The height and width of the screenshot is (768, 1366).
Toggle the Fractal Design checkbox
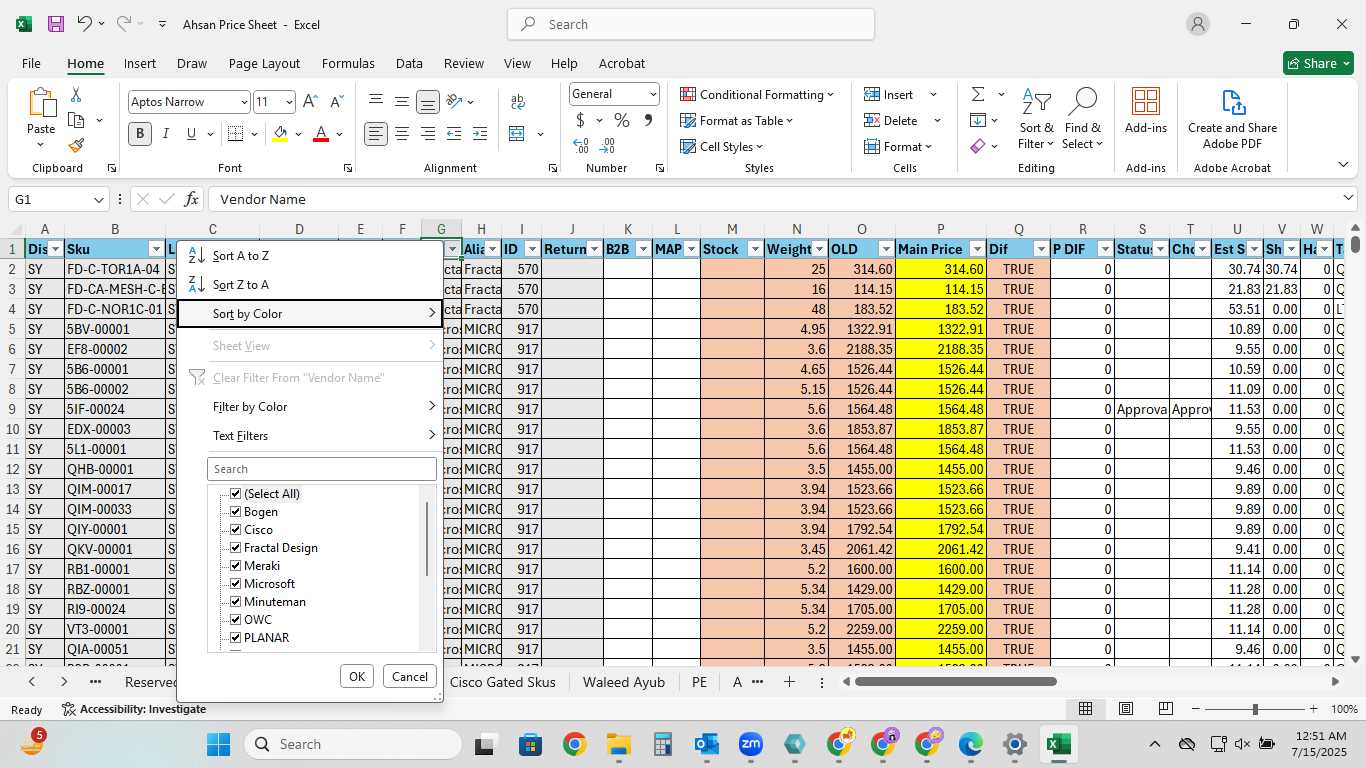coord(236,548)
